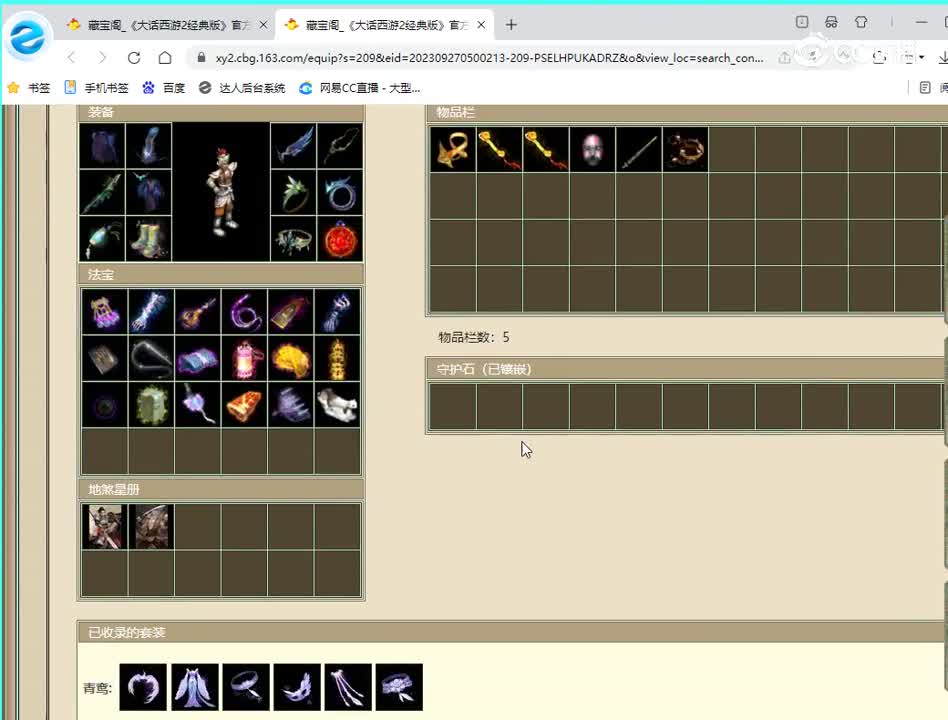Click the blue dragon ring equipment
Viewport: 948px width, 720px height.
pos(340,192)
